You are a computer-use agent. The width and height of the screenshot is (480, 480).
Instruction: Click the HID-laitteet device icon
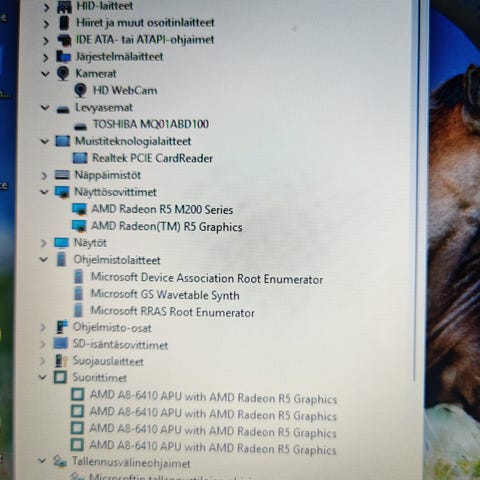click(64, 7)
